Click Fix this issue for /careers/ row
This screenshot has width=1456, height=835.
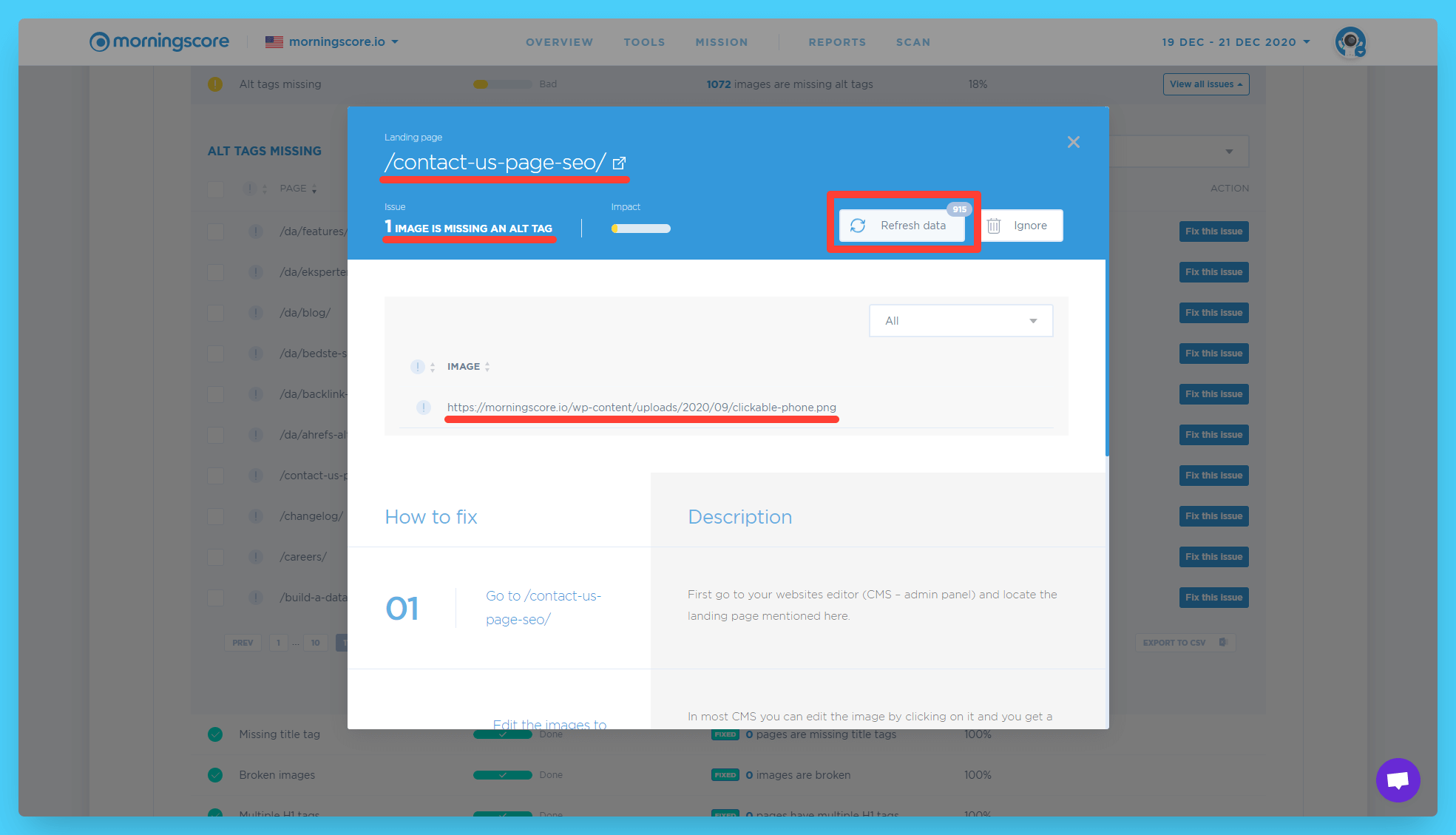tap(1213, 557)
